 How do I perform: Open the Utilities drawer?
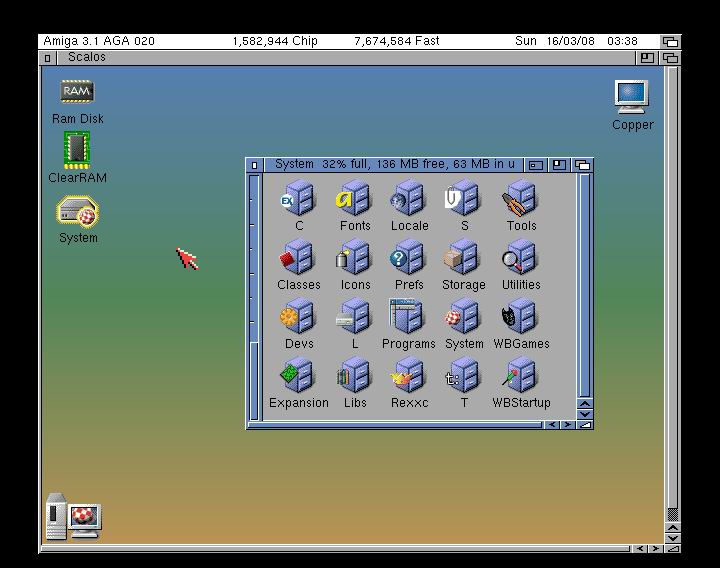tap(521, 257)
